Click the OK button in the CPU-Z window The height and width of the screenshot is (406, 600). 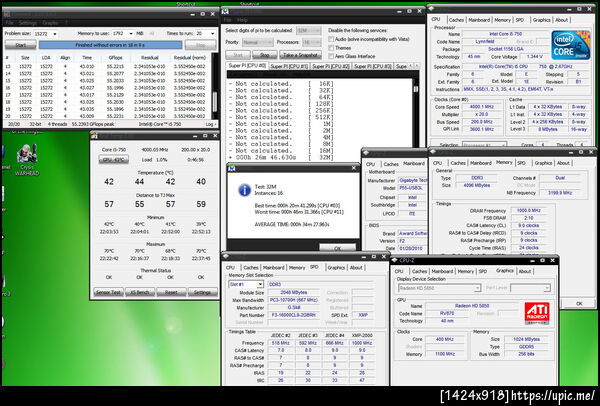579,303
